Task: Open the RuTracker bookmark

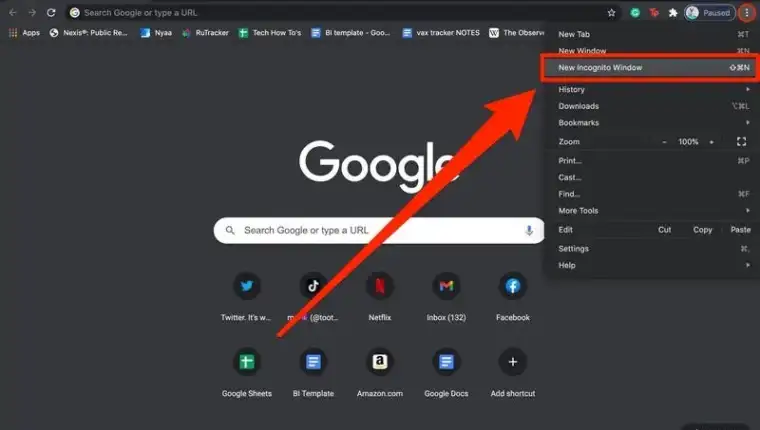Action: point(205,32)
